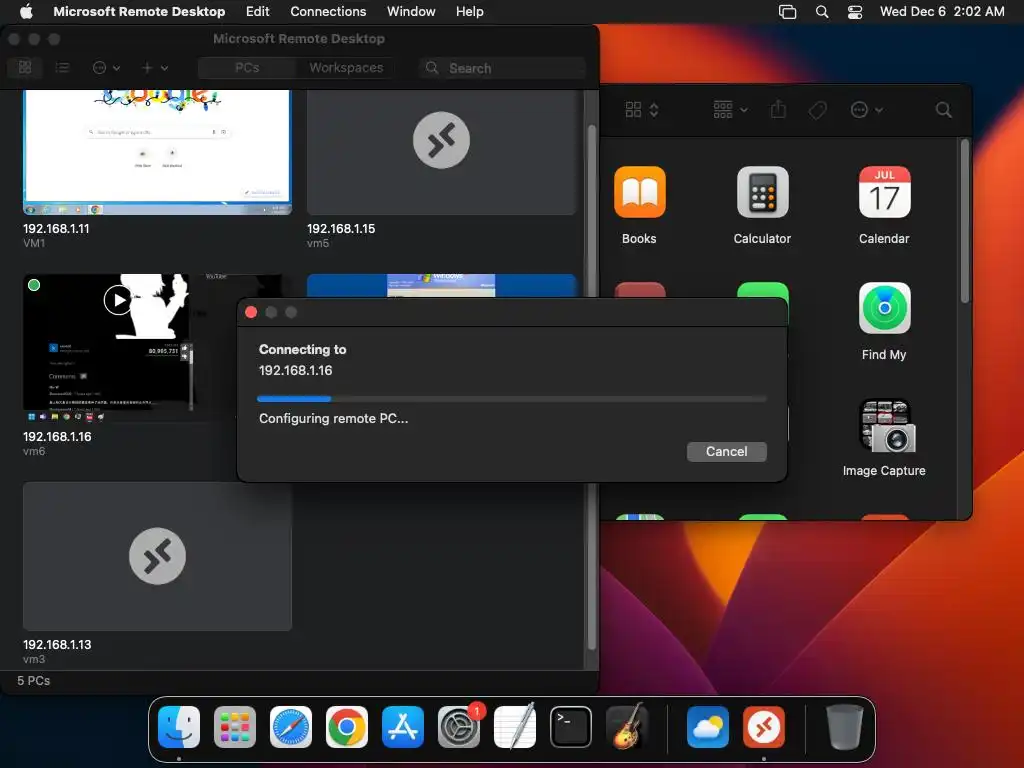This screenshot has height=768, width=1024.
Task: Click the 192.168.1.15 address label
Action: (341, 229)
